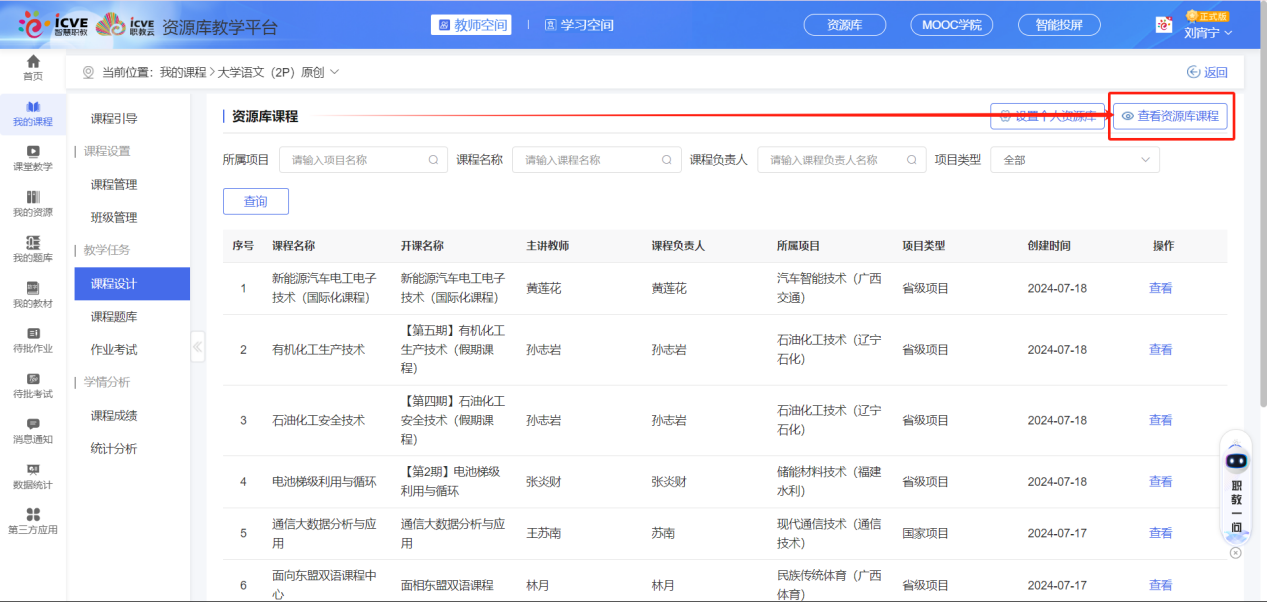Click the 有机化工生产技术 course name cell
Viewport: 1267px width, 602px height.
pyautogui.click(x=318, y=350)
